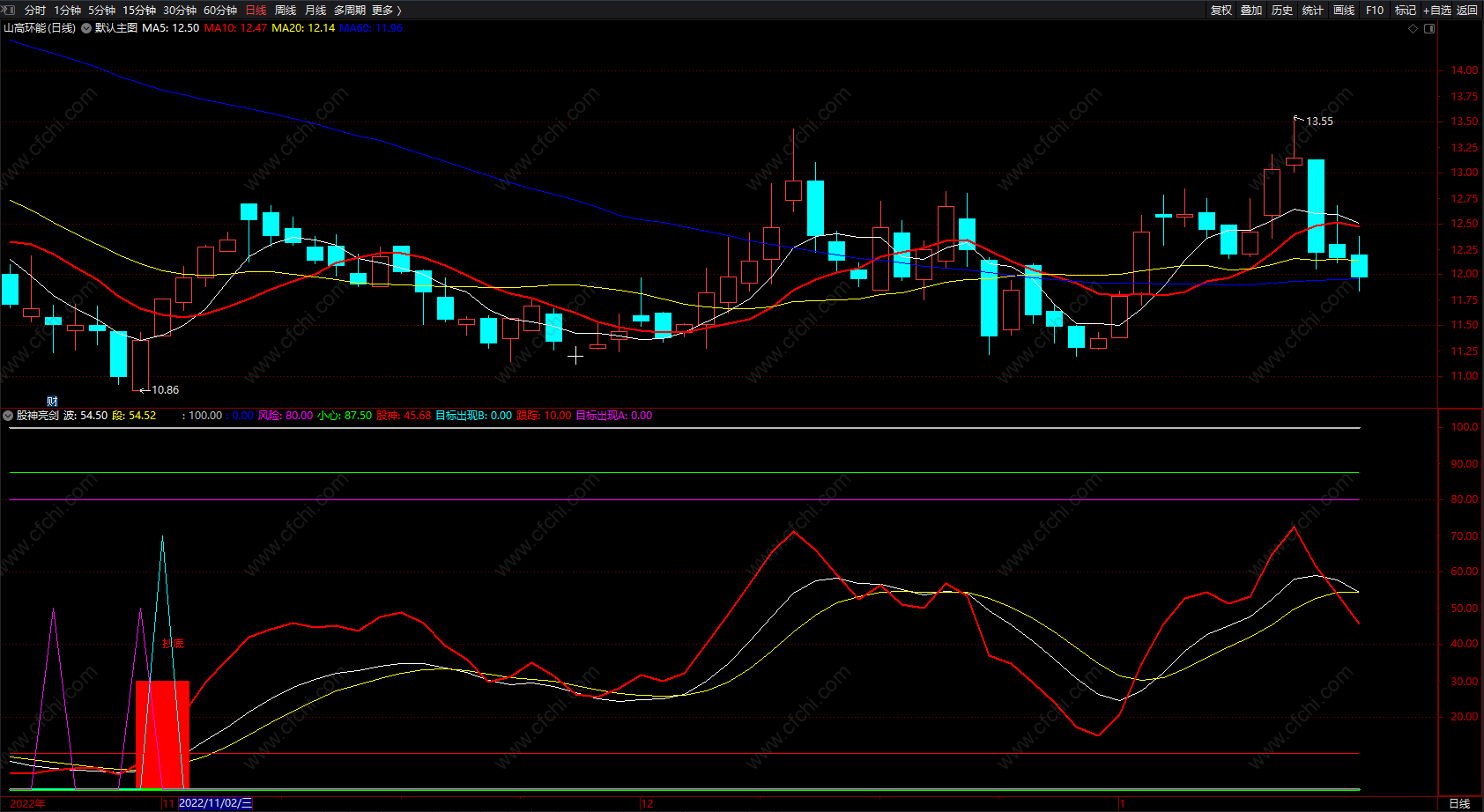Select the 60分钟 period tab

click(220, 11)
